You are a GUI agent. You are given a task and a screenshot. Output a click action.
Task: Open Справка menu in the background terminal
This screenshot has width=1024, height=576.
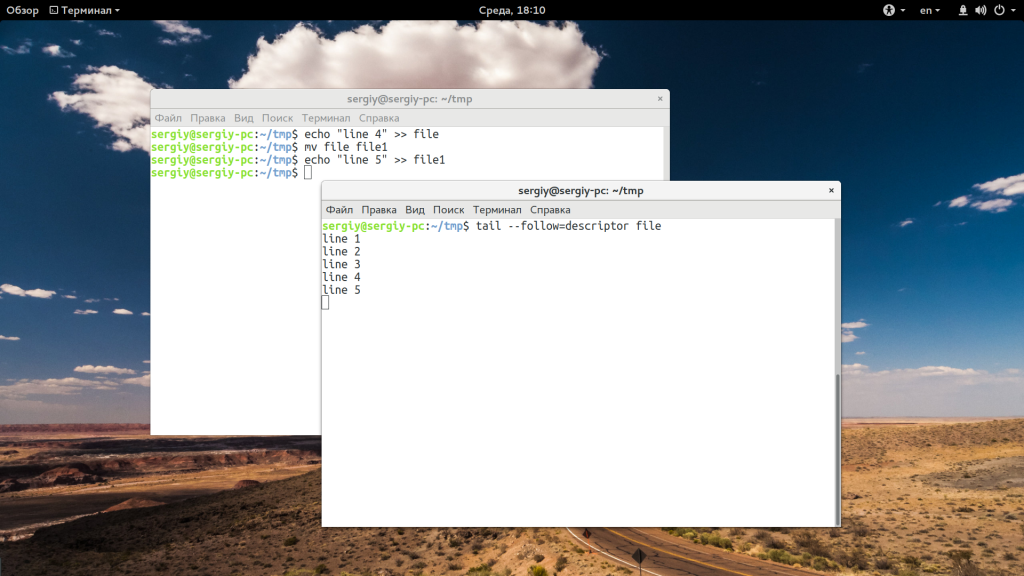point(379,118)
